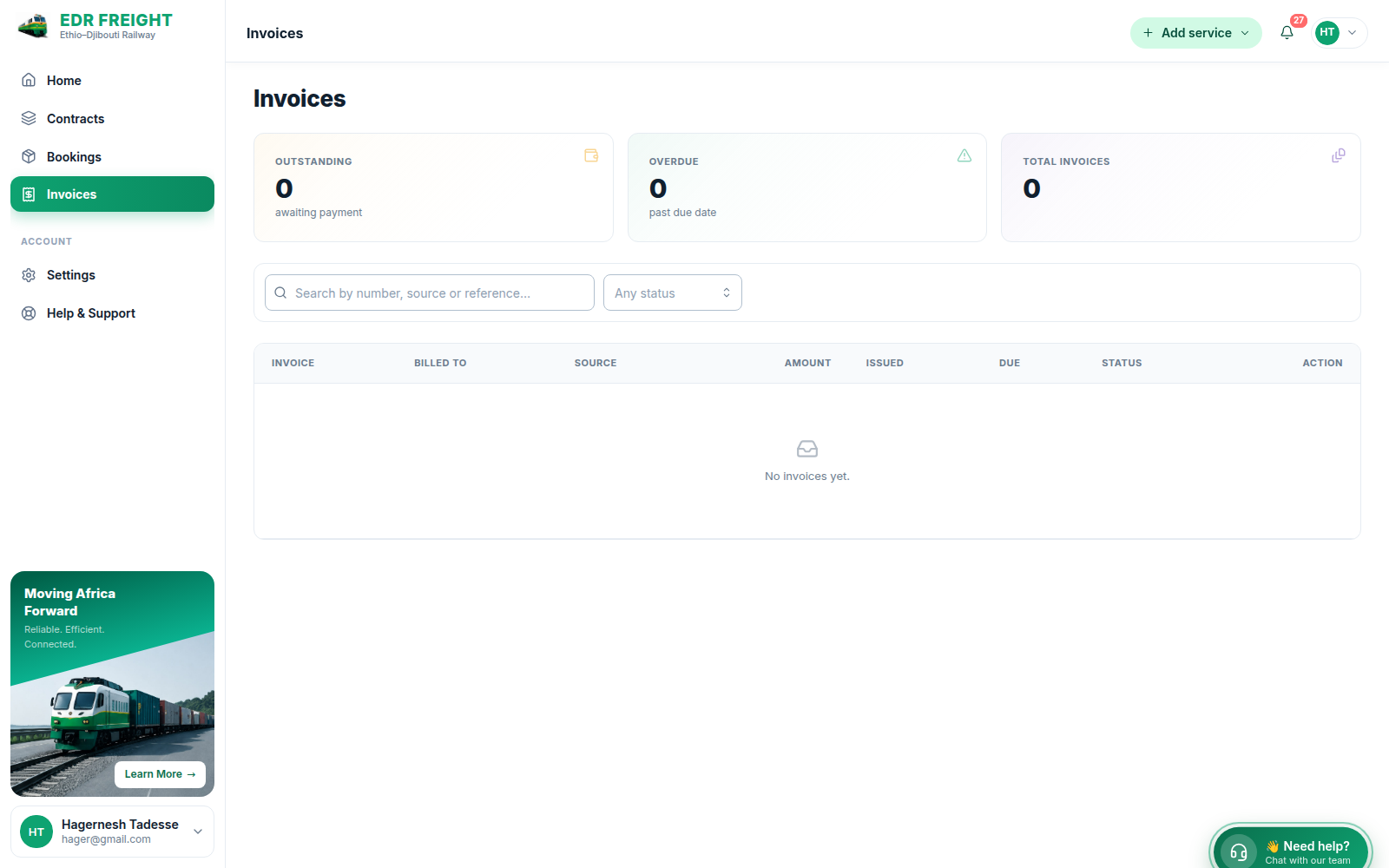Click the Add service button
The height and width of the screenshot is (868, 1389).
coord(1195,33)
